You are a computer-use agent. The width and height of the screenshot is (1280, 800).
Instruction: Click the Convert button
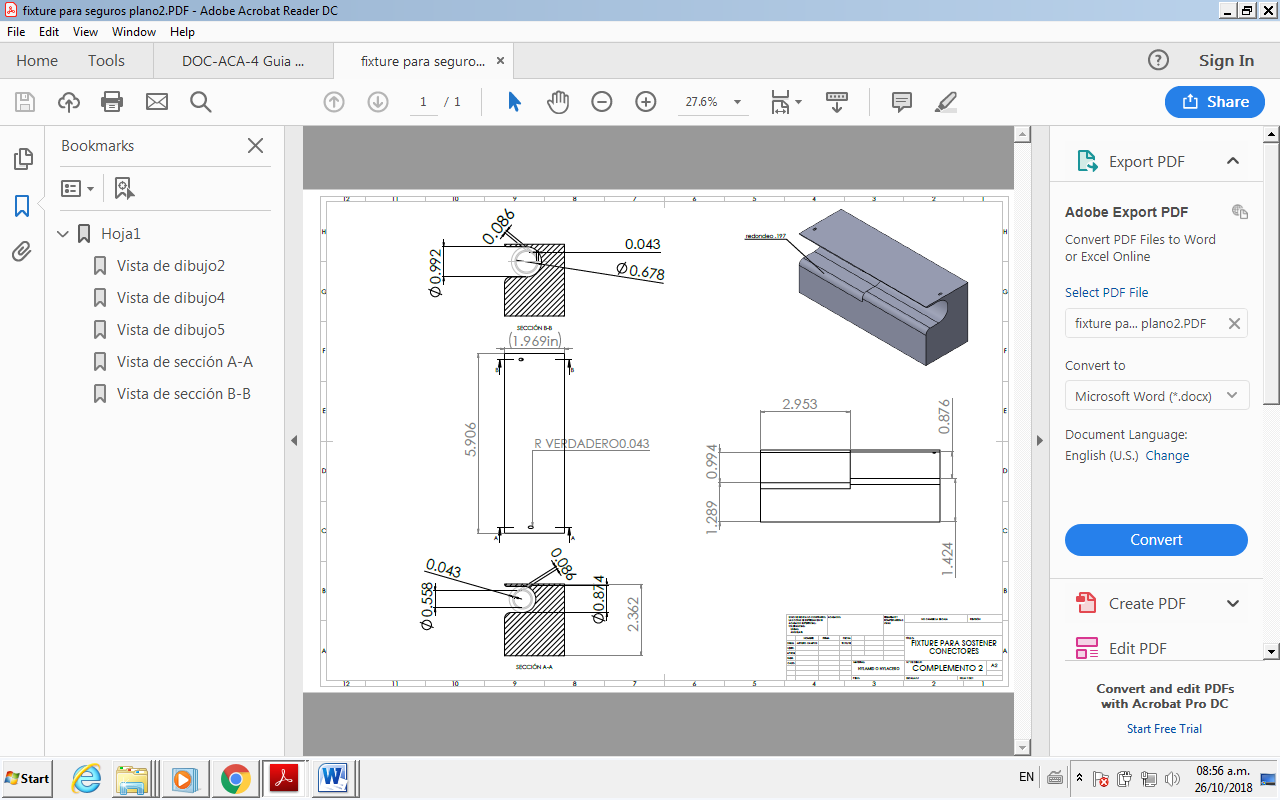(x=1156, y=539)
